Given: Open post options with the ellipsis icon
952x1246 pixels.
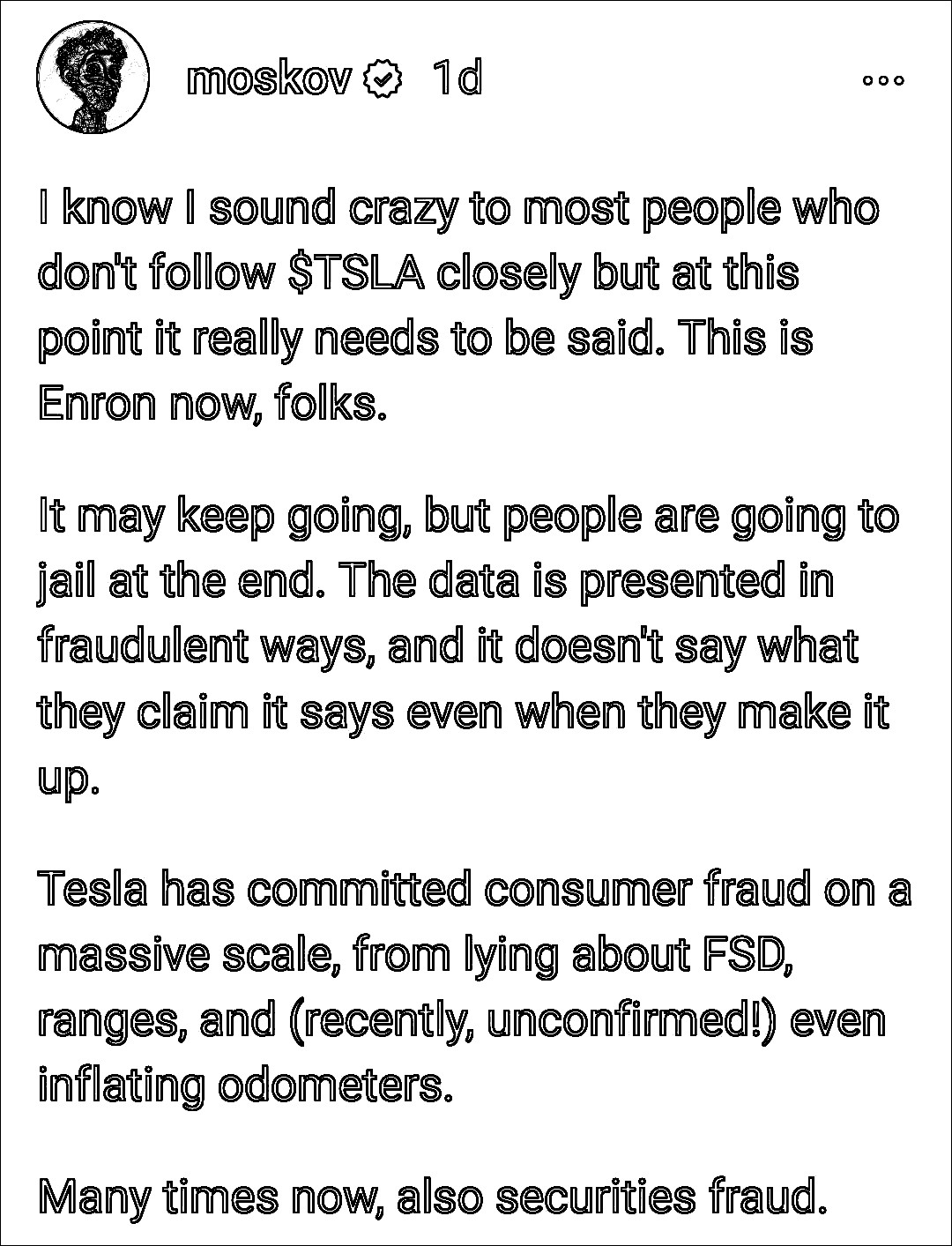Looking at the screenshot, I should pyautogui.click(x=885, y=79).
